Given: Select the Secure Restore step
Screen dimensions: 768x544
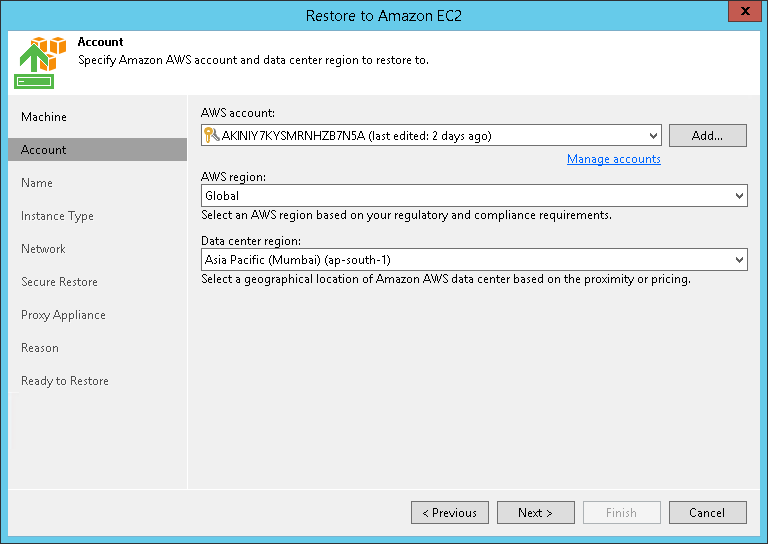Looking at the screenshot, I should 59,282.
